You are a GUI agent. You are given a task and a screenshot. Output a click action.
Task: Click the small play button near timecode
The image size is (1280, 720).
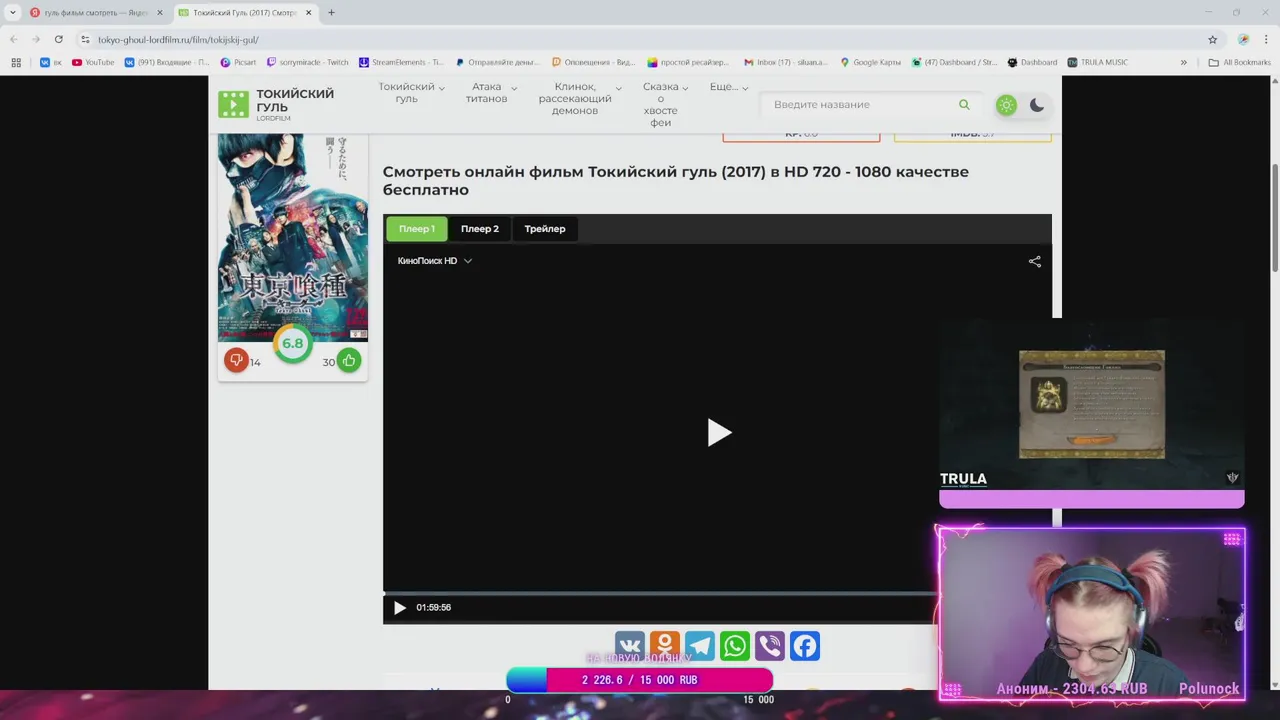[399, 608]
